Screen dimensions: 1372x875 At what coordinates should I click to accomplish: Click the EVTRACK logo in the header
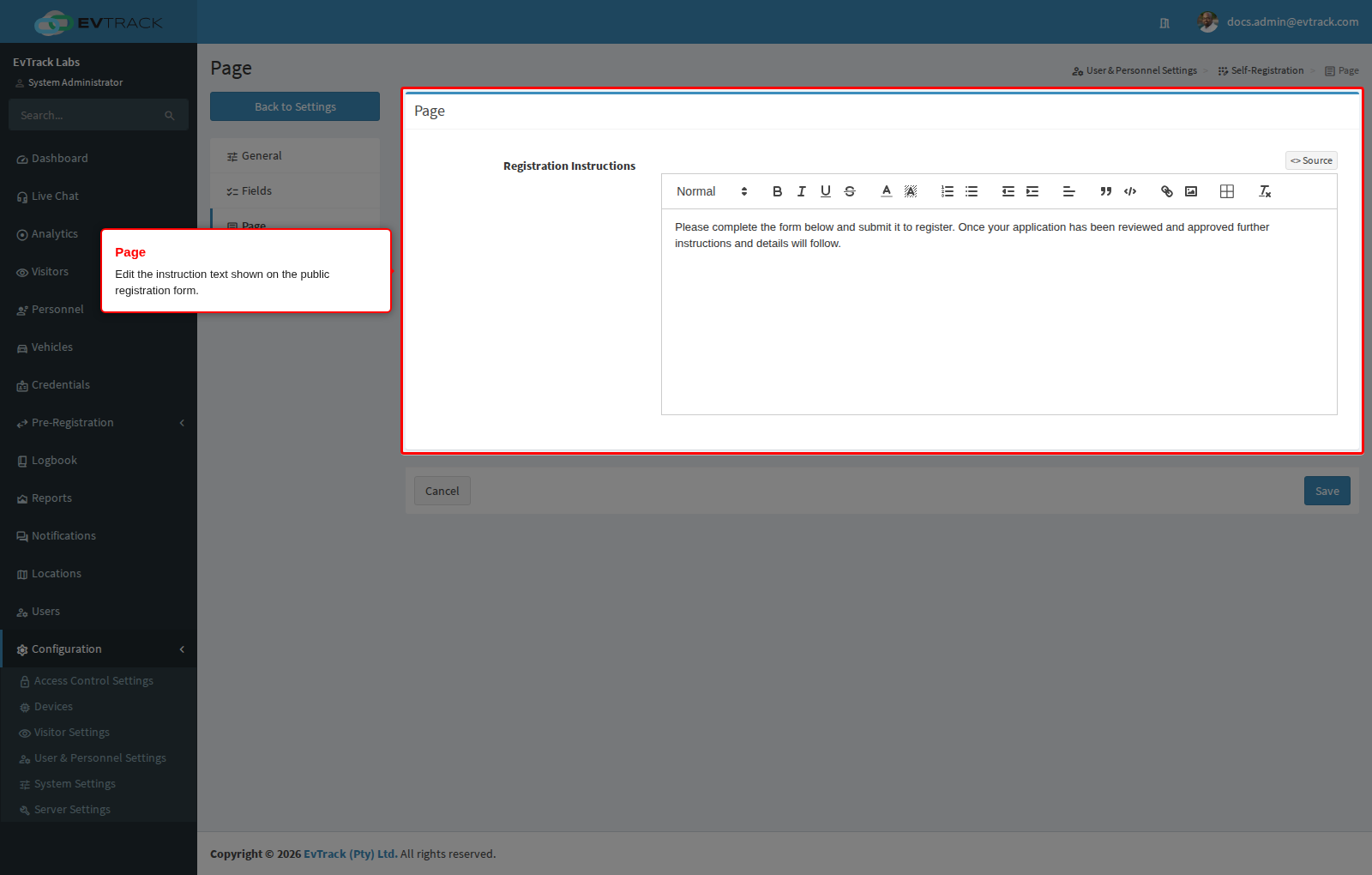[x=99, y=22]
